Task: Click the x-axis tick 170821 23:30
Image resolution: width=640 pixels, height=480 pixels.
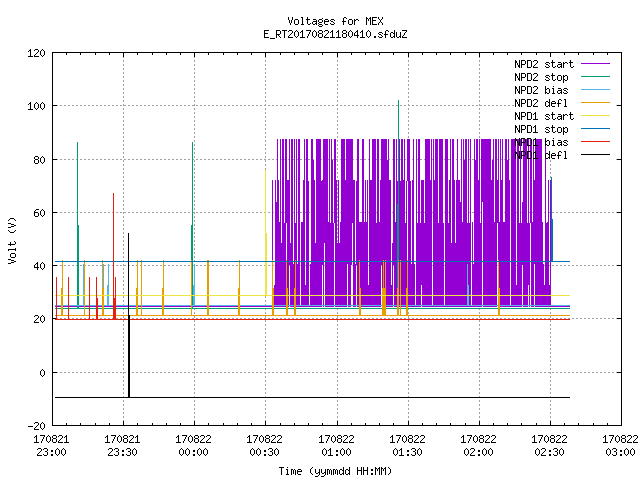Action: [122, 446]
